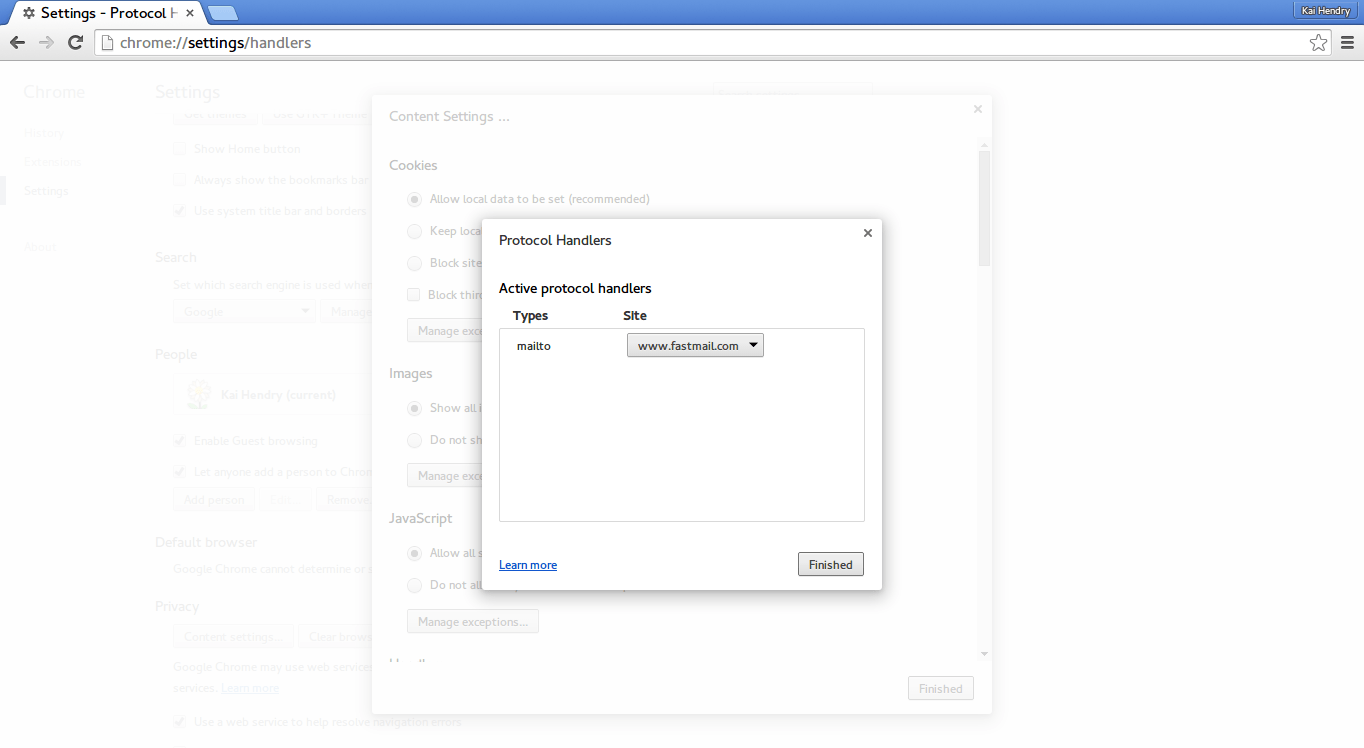
Task: Click the Kai Hendry user badge
Action: (1324, 10)
